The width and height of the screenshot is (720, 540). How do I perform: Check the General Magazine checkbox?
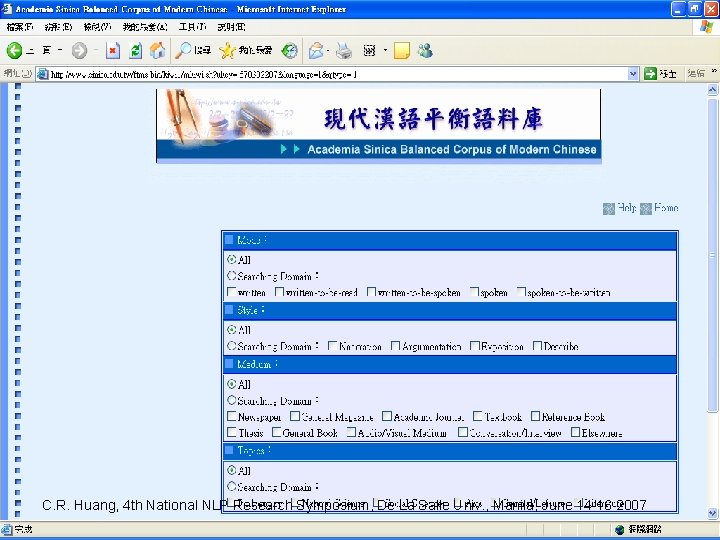(295, 416)
